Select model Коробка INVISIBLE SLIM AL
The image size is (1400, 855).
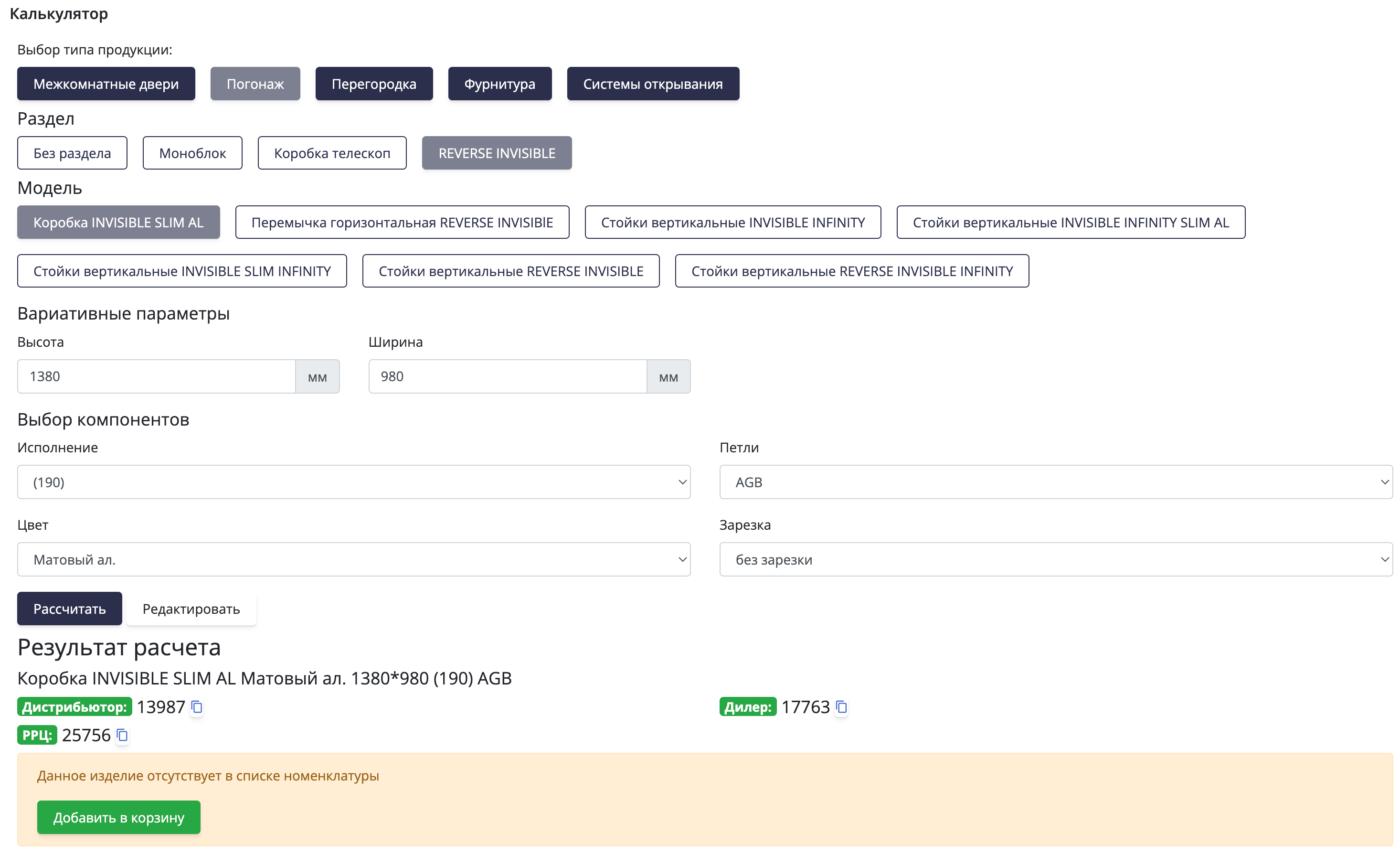[118, 222]
